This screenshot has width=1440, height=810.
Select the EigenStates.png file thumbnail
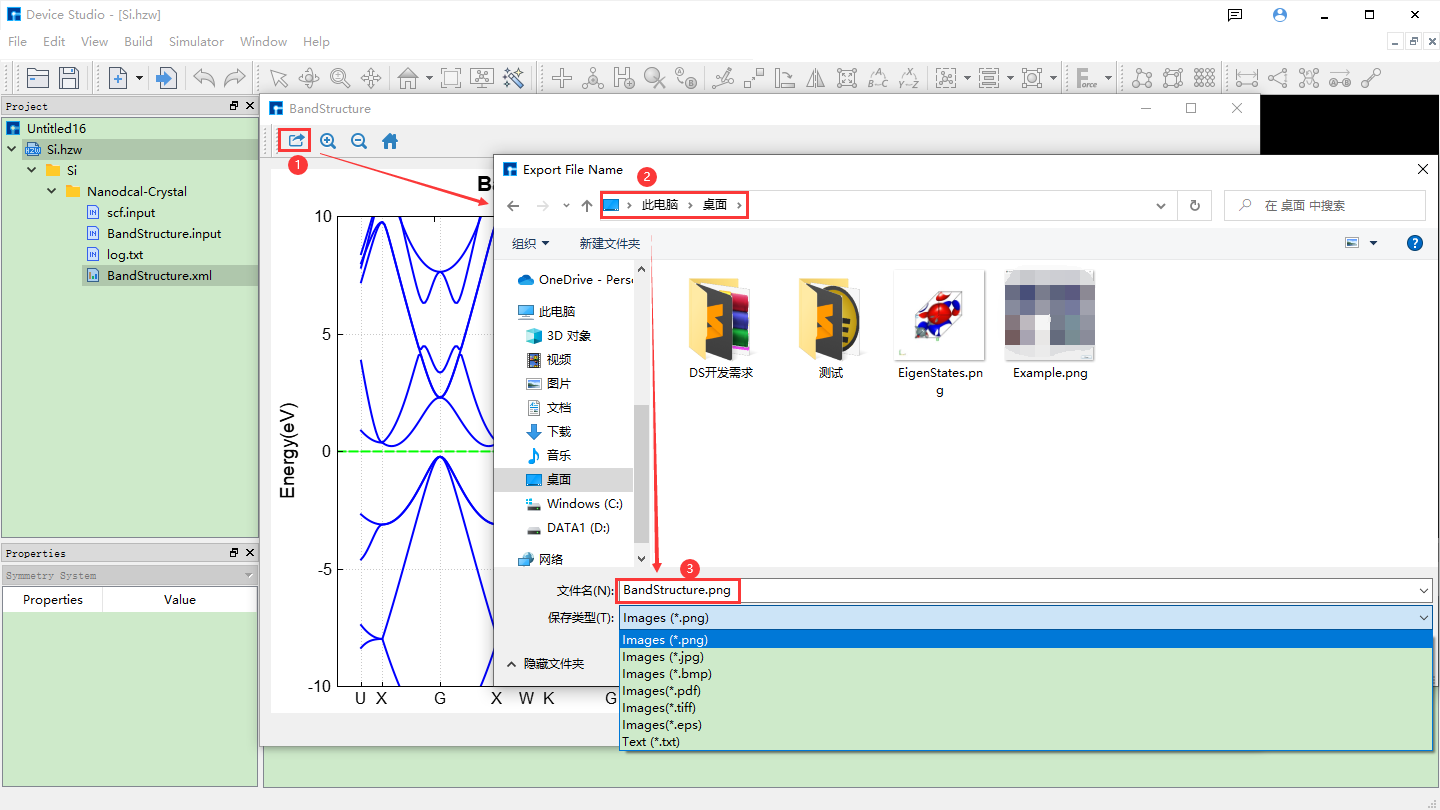(939, 316)
